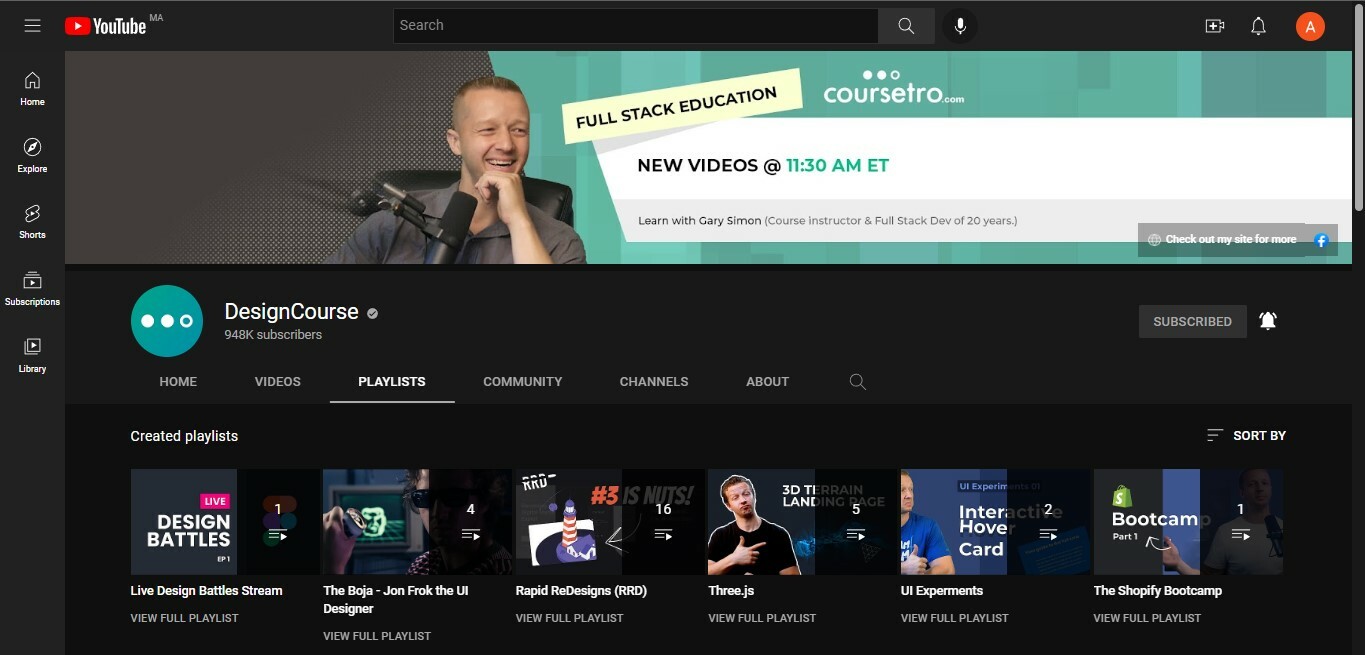This screenshot has height=655, width=1365.
Task: Click 'The Boja - Jon Frok the UI Designer' title
Action: click(396, 600)
